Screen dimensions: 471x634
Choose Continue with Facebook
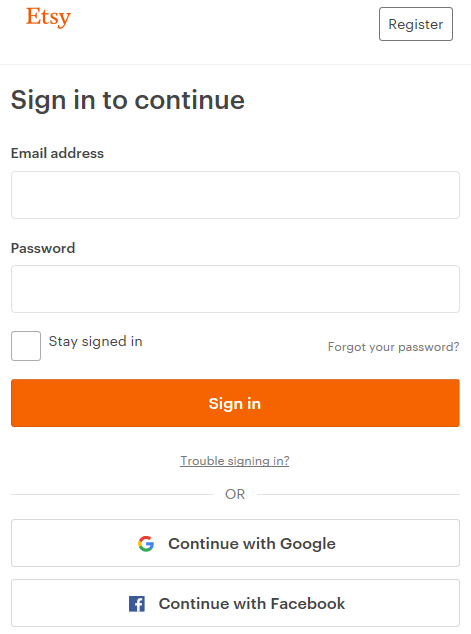coord(235,603)
